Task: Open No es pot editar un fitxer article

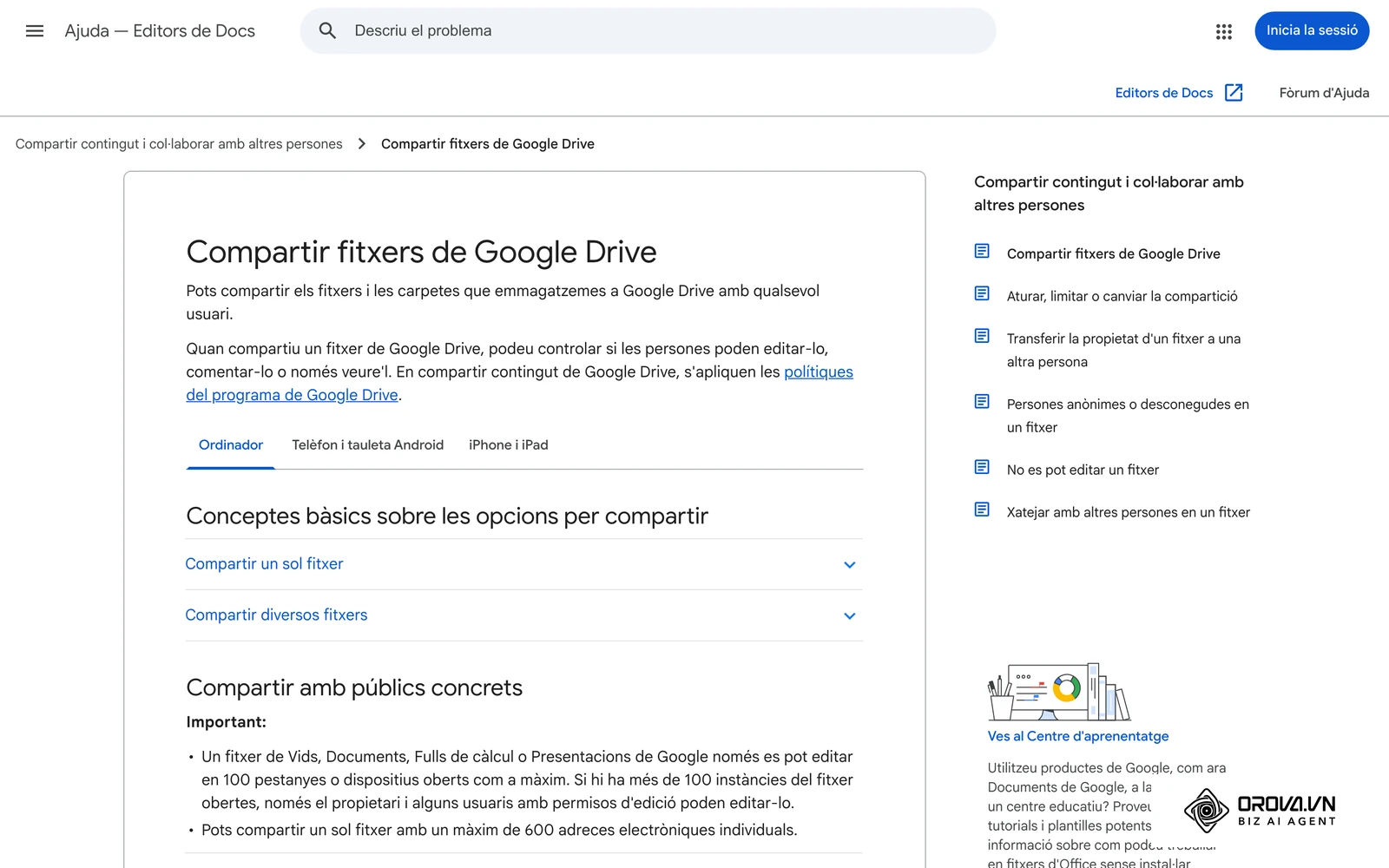Action: pos(1083,470)
